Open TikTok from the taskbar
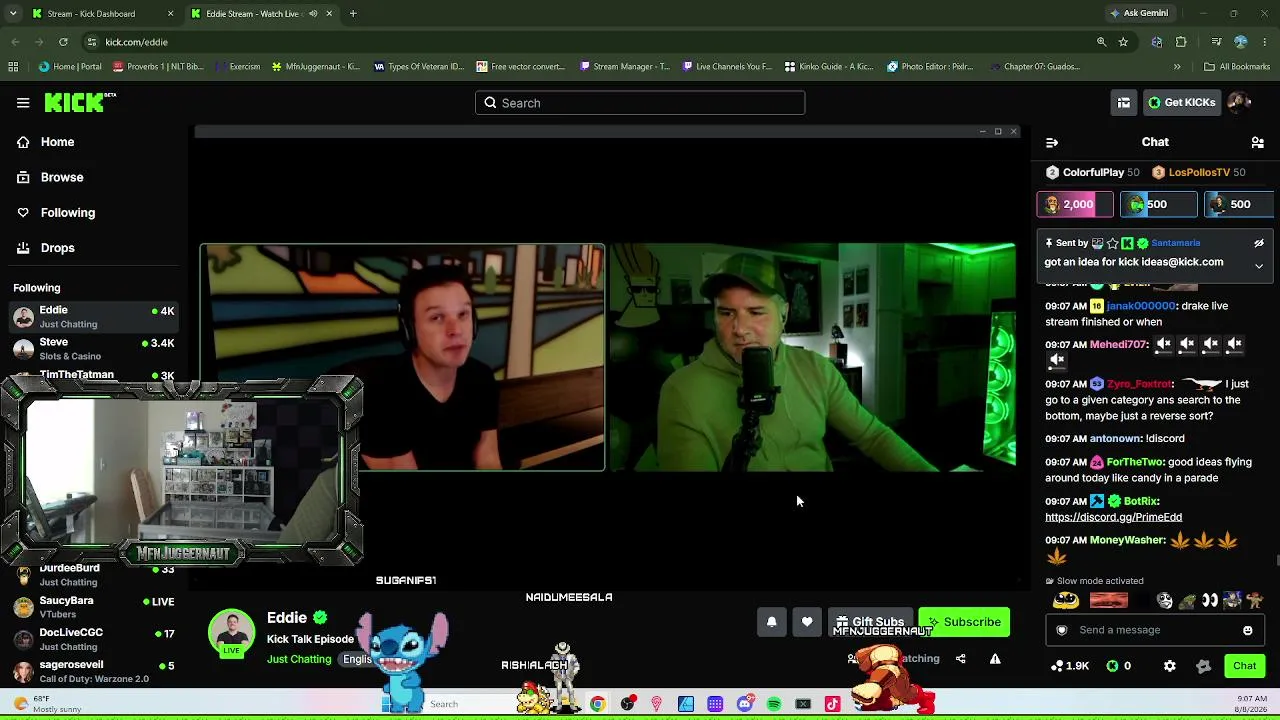1280x720 pixels. 832,704
